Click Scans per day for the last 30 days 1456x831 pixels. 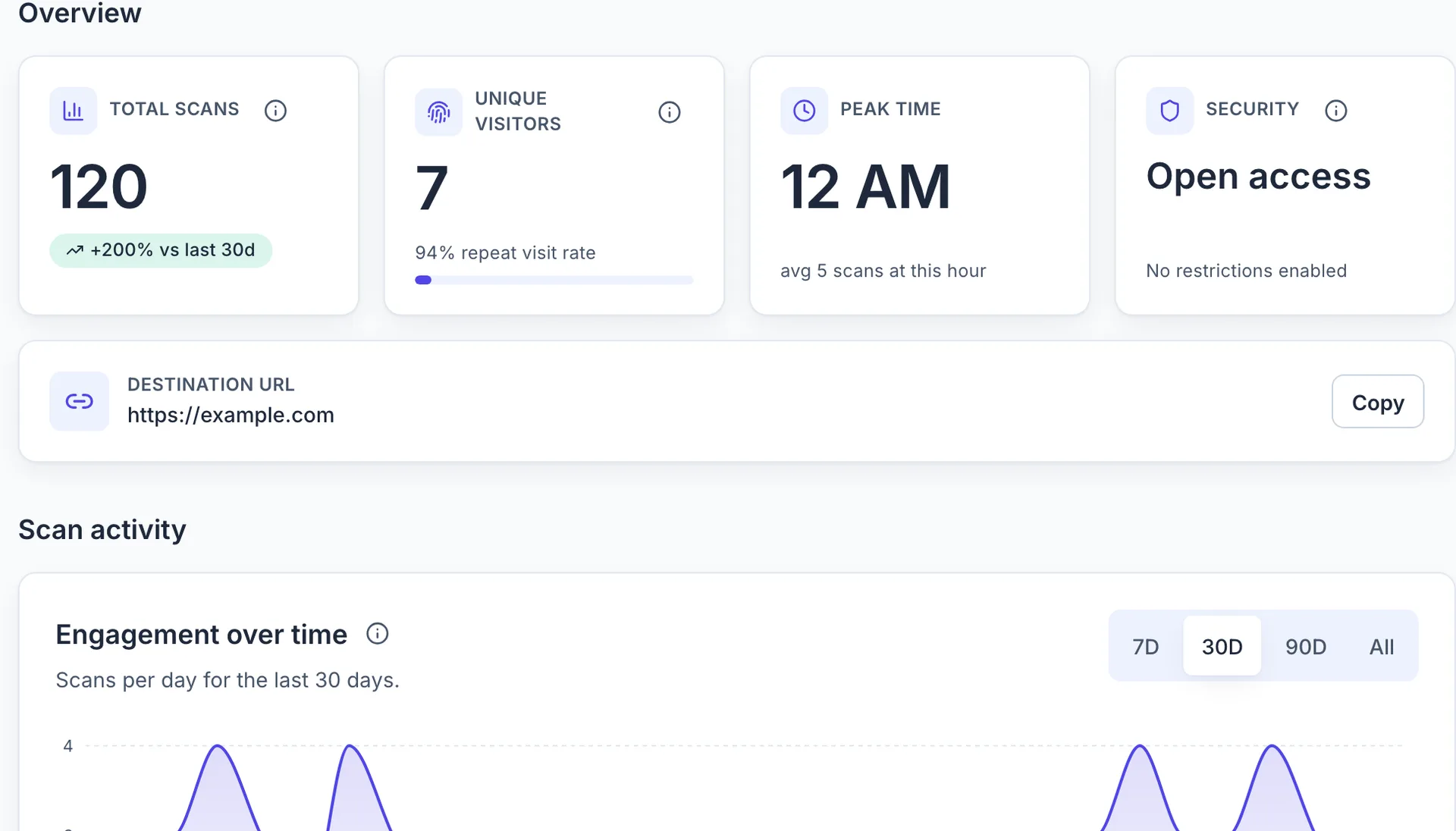pos(227,680)
